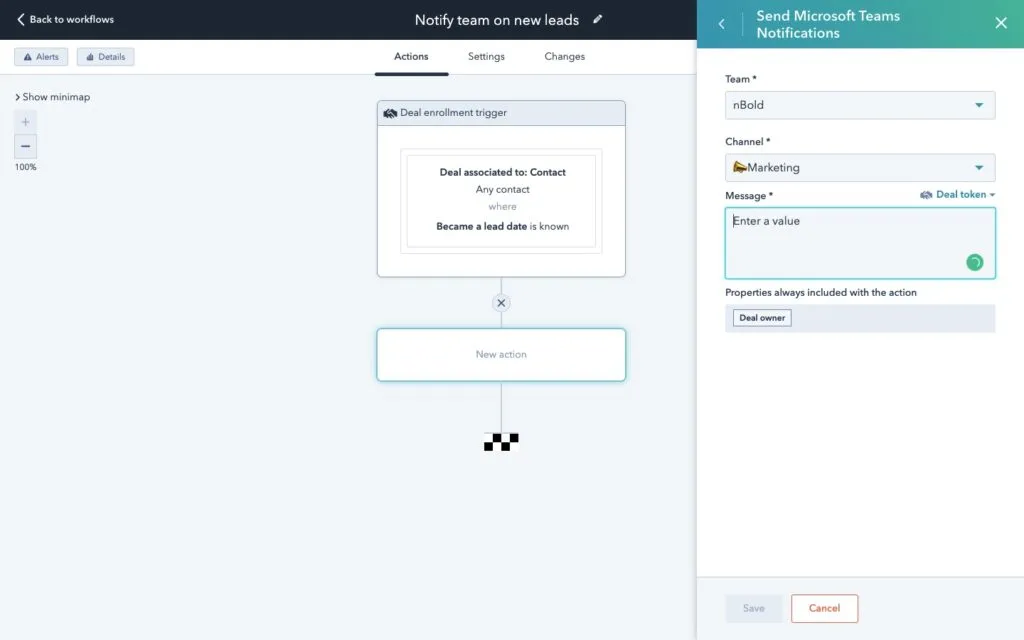The width and height of the screenshot is (1024, 640).
Task: Click the checkered finish flag icon
Action: pyautogui.click(x=501, y=442)
